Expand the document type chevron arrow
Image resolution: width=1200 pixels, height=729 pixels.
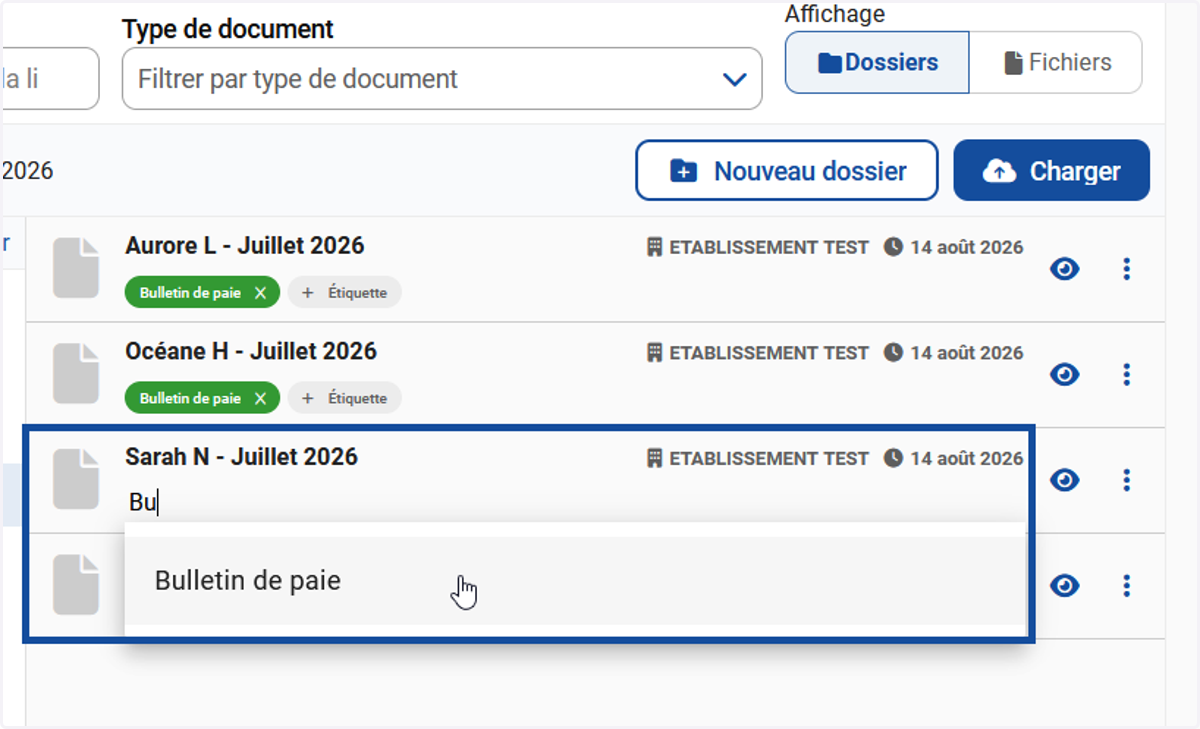point(735,79)
